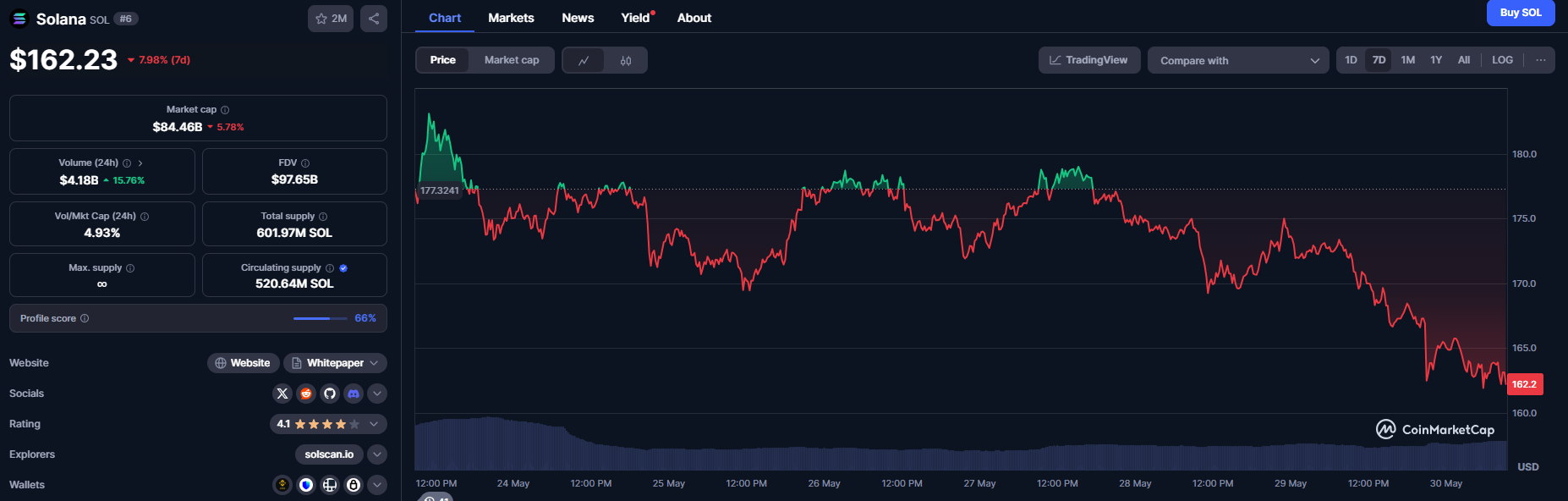Open the share icon button
The image size is (1568, 501).
tap(374, 19)
